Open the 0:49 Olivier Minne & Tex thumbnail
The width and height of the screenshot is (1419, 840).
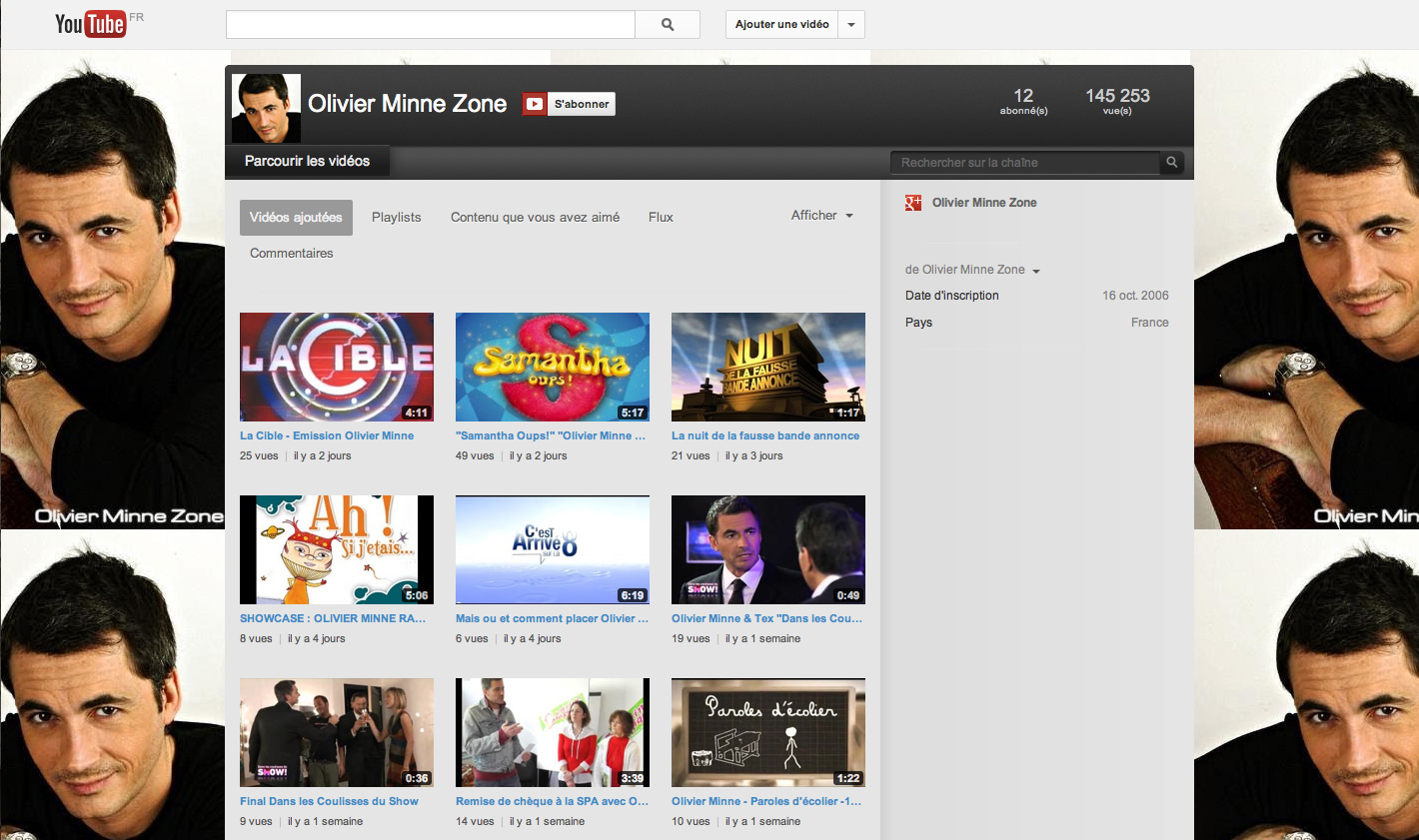tap(768, 549)
